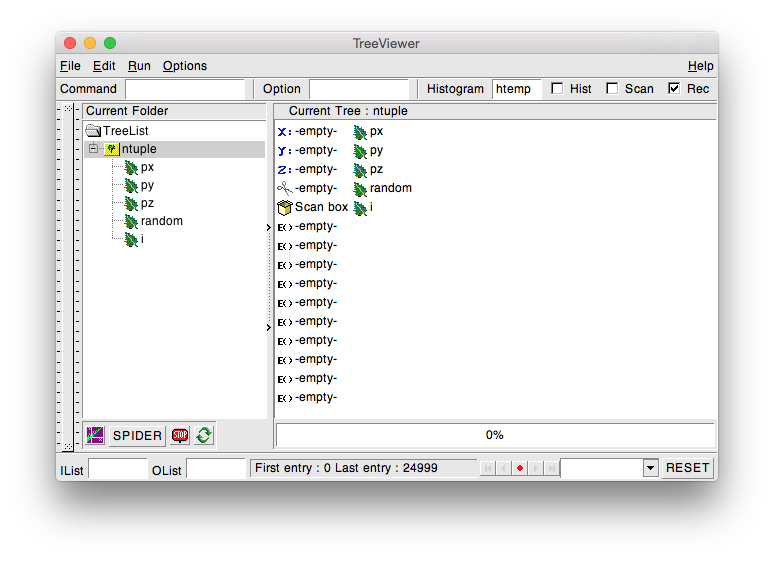Open the Options menu
774x561 pixels.
pyautogui.click(x=185, y=66)
